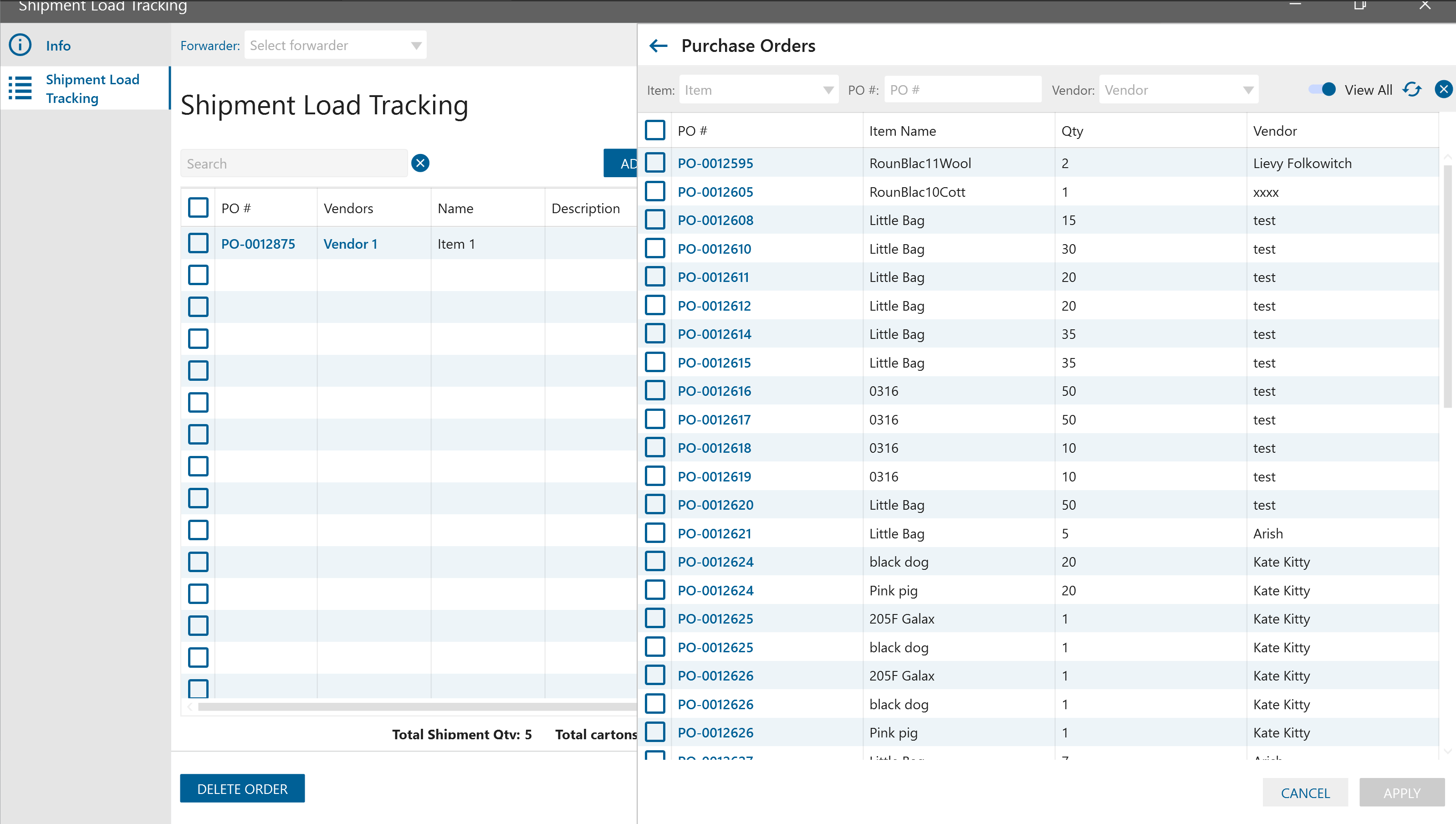Click the Shipment Load Tracking list icon
The image size is (1456, 824).
pos(20,88)
